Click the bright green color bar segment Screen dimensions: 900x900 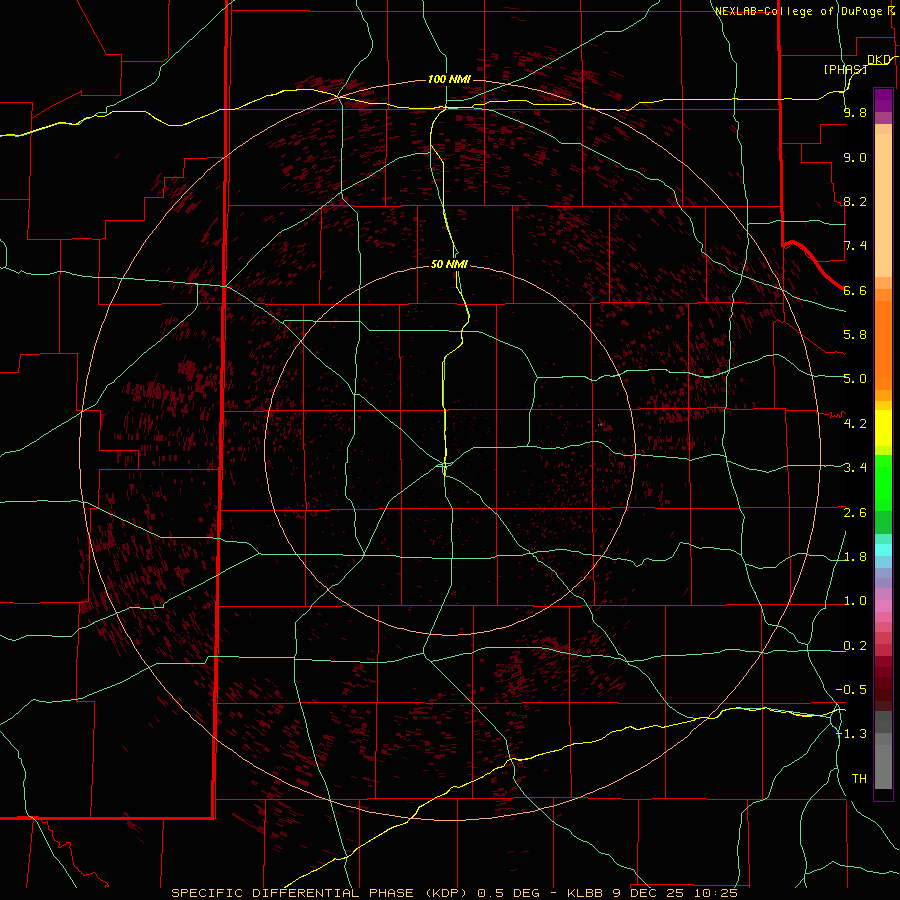pos(883,483)
